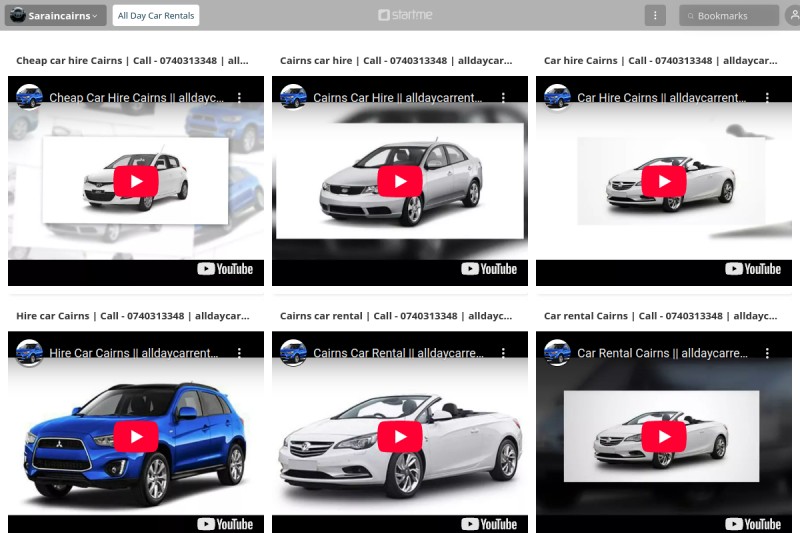
Task: Click channel avatar on Car Rental Cairns video
Action: 557,352
